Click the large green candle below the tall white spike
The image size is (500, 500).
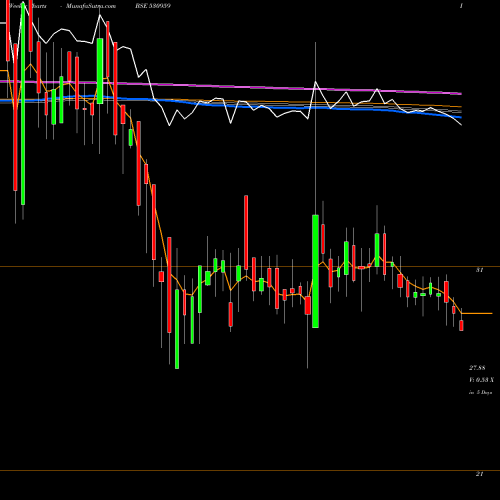[315, 271]
